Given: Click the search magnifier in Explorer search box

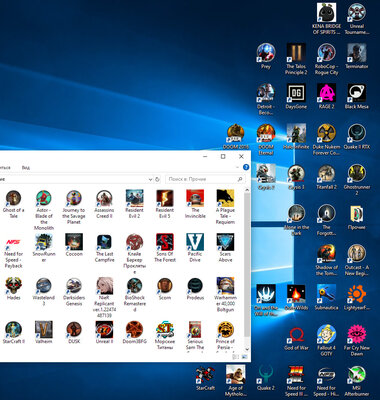Looking at the screenshot, I should [x=240, y=179].
